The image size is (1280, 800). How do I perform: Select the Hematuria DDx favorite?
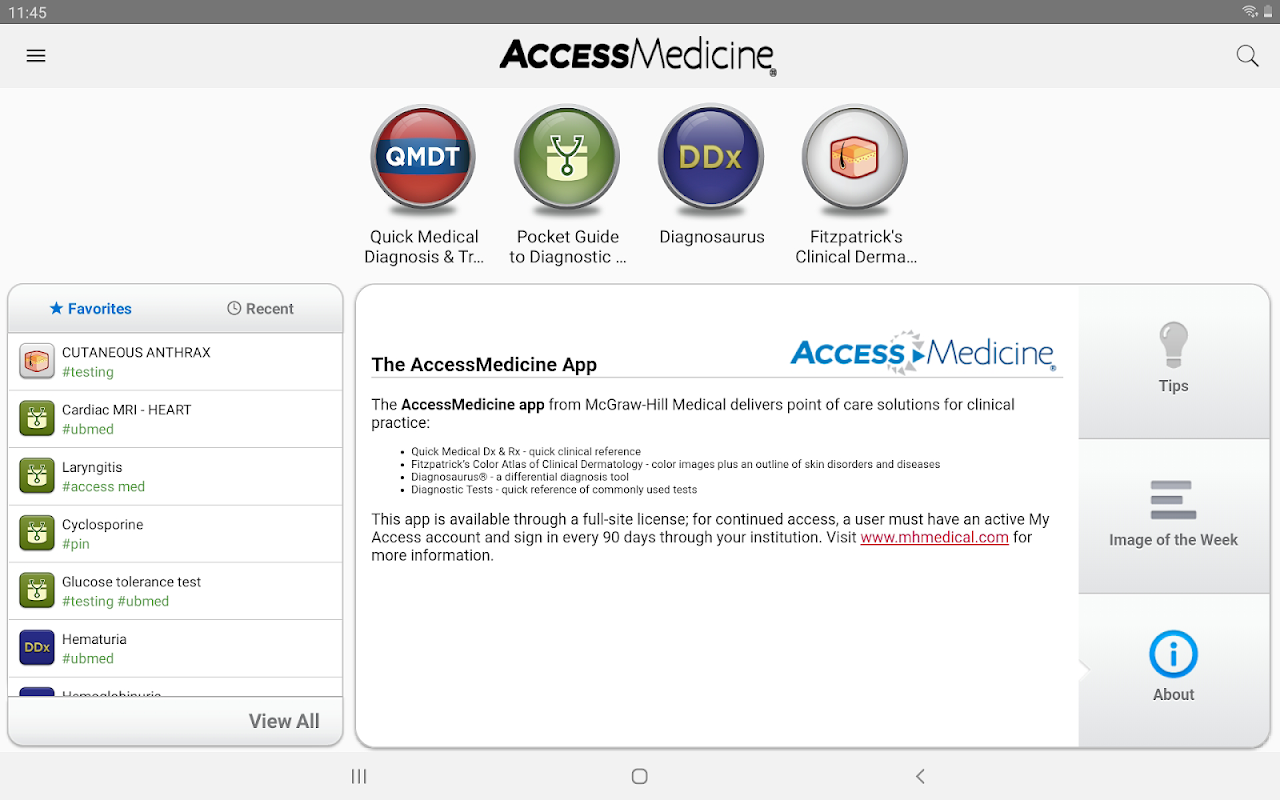click(x=175, y=648)
